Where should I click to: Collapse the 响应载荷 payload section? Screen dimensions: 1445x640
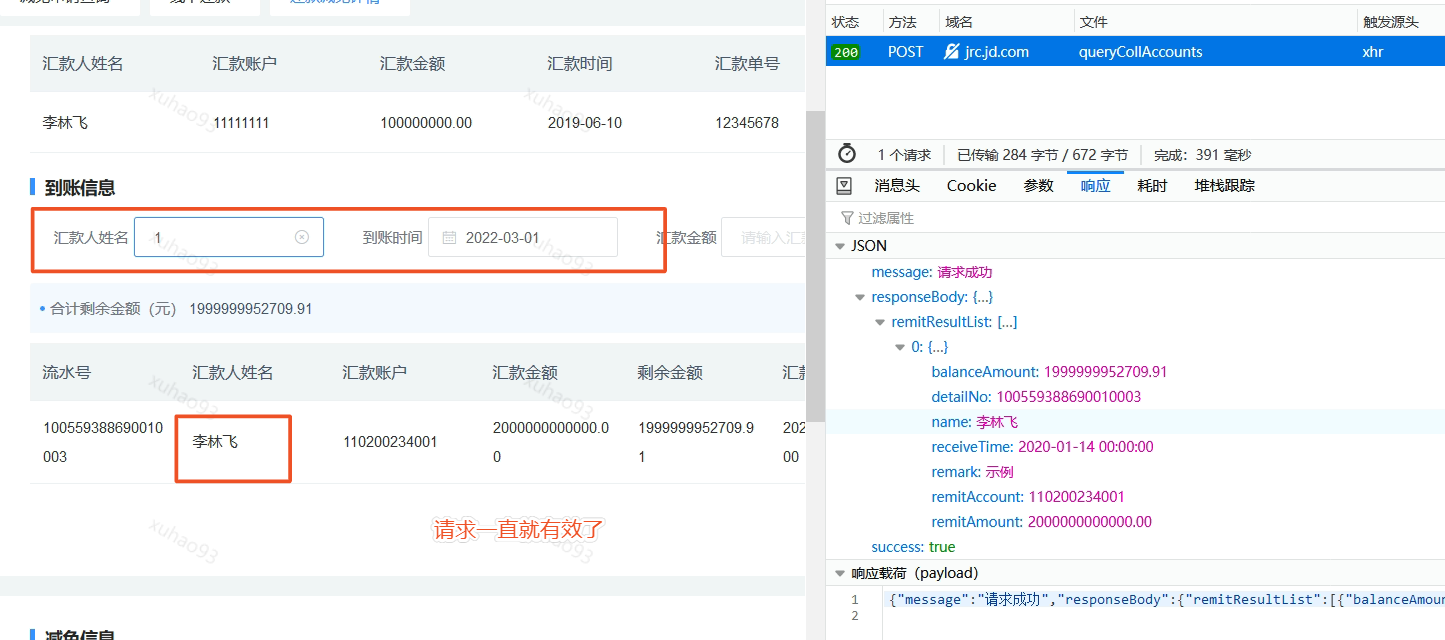tap(840, 572)
